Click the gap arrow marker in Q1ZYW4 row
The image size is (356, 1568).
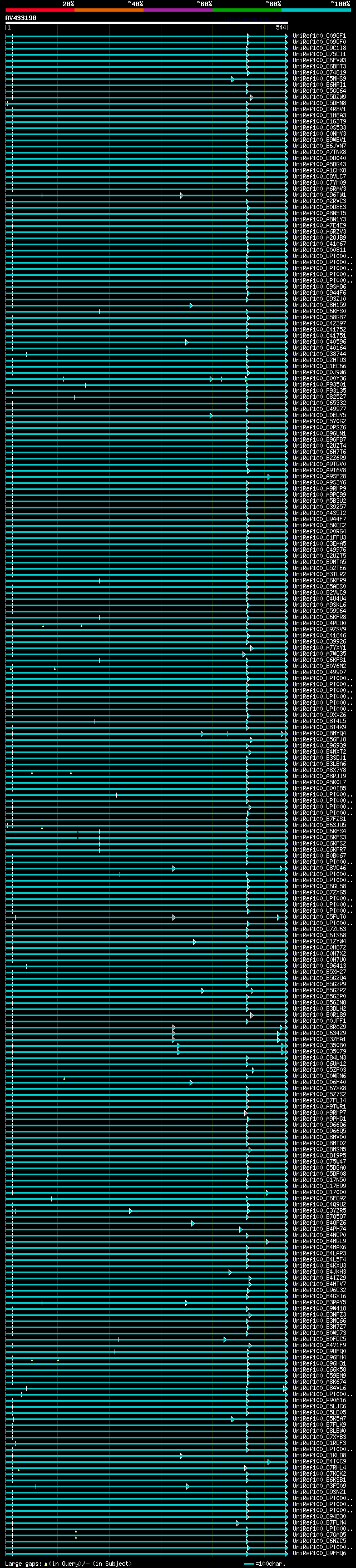194,942
